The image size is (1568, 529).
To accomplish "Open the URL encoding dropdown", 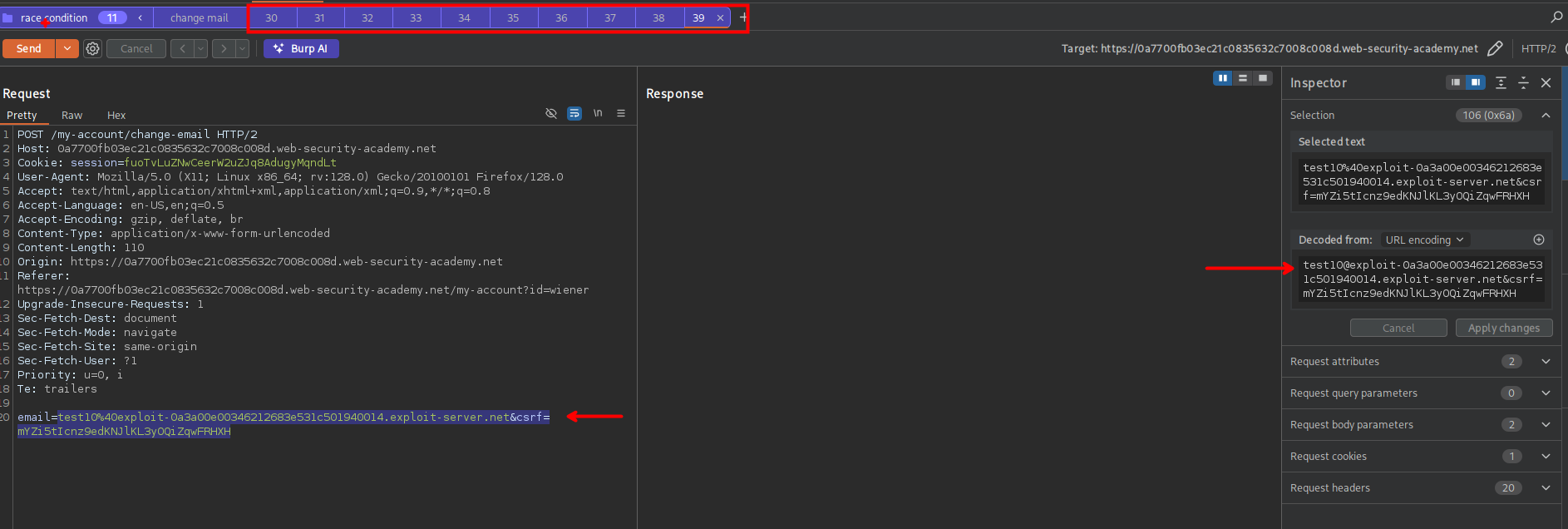I will (1424, 240).
